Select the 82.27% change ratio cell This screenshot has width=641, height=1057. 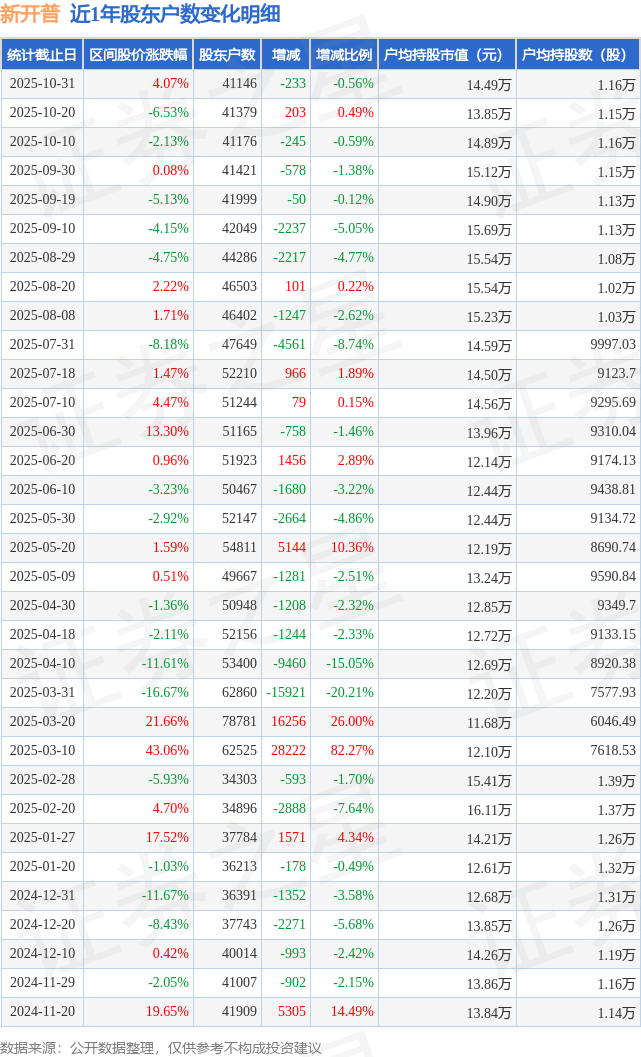[353, 750]
